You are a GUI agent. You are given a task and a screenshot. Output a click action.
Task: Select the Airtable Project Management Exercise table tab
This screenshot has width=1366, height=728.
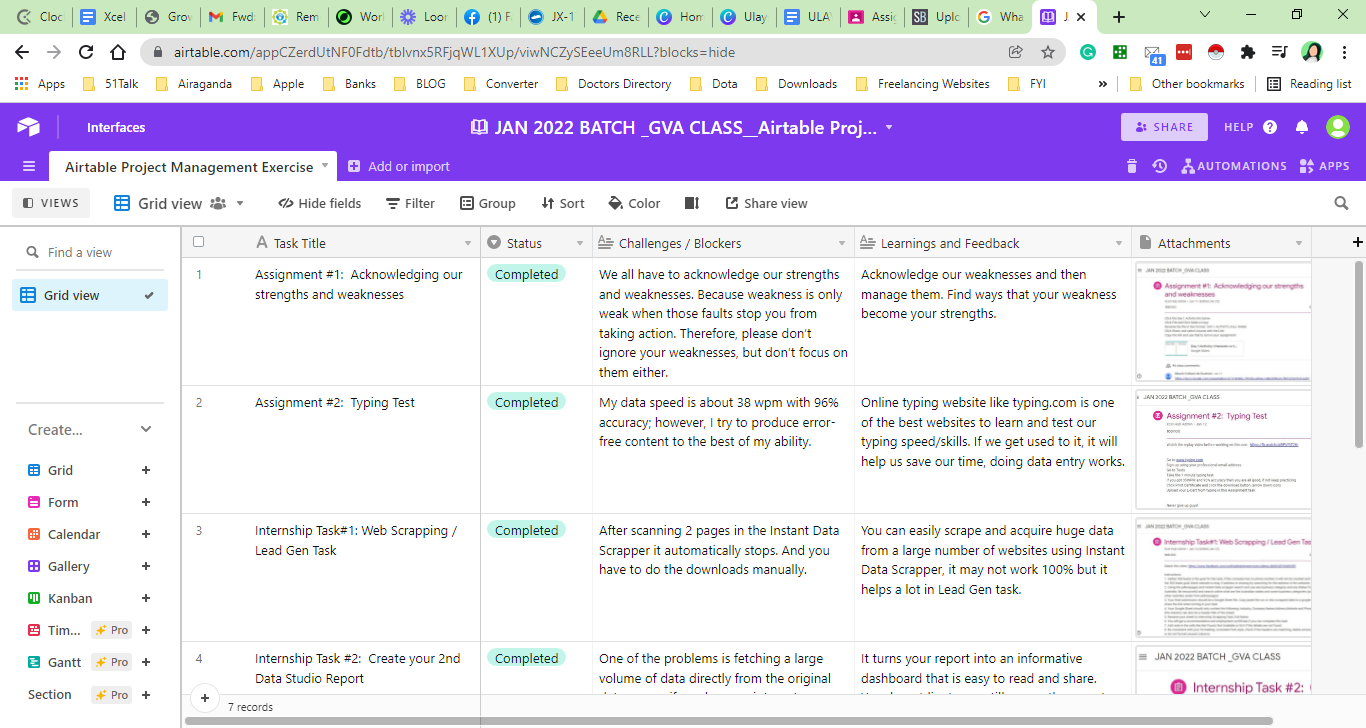pos(189,167)
